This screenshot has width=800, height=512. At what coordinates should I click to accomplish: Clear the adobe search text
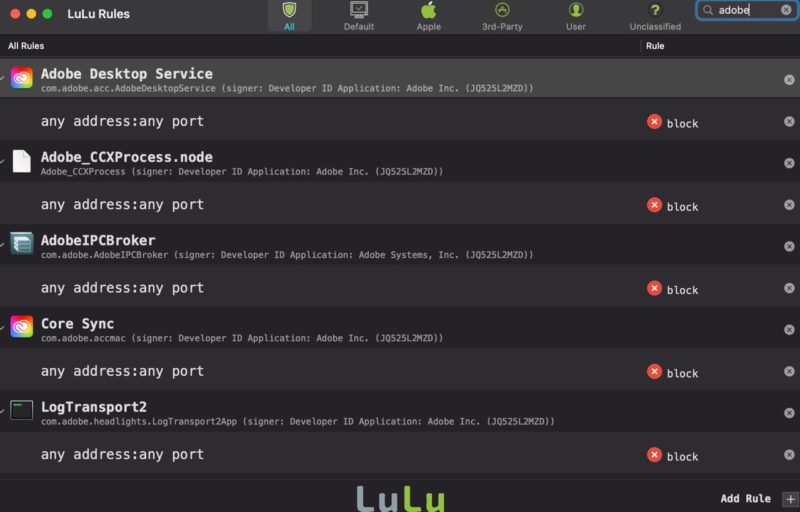coord(786,10)
